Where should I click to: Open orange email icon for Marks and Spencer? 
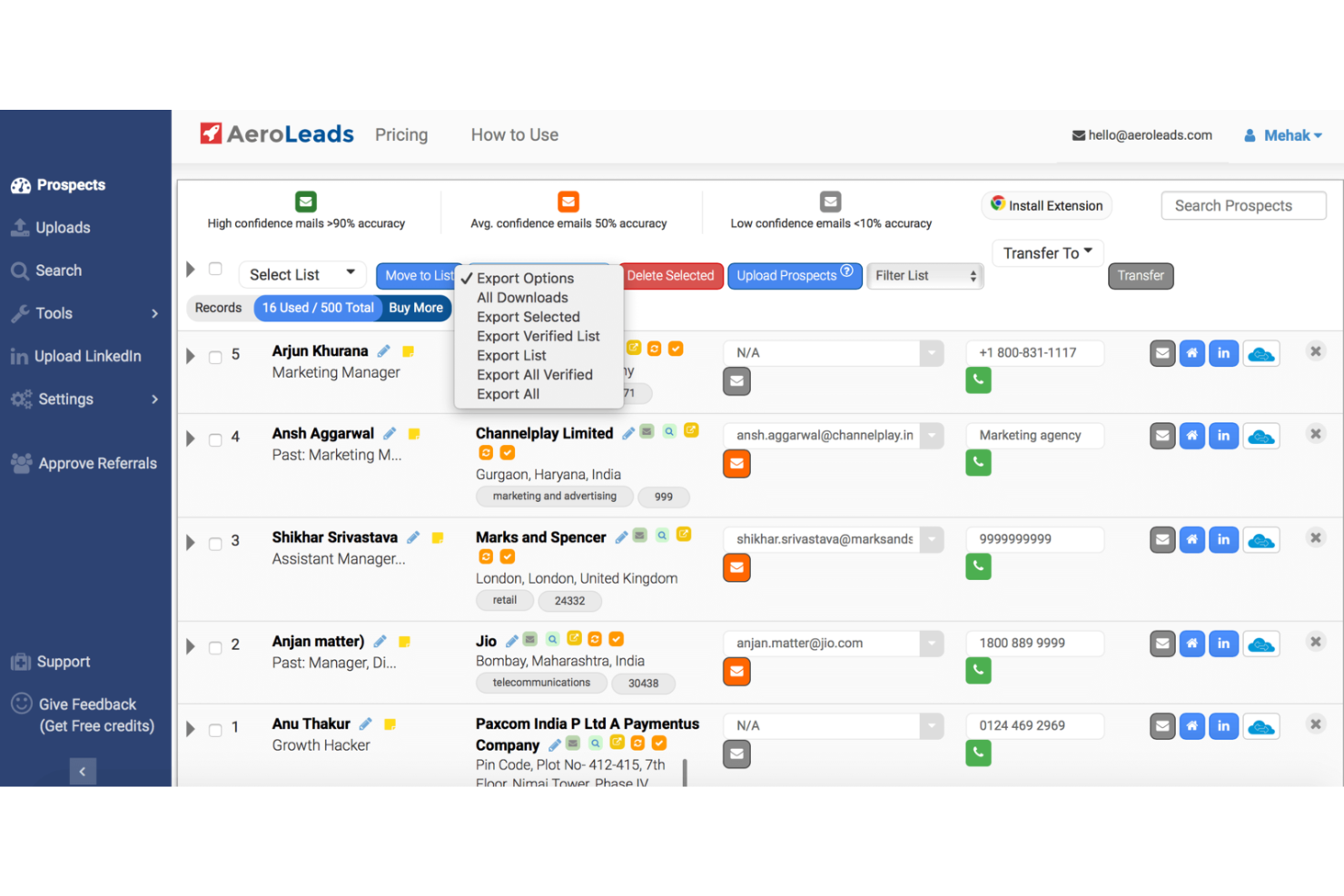coord(736,567)
